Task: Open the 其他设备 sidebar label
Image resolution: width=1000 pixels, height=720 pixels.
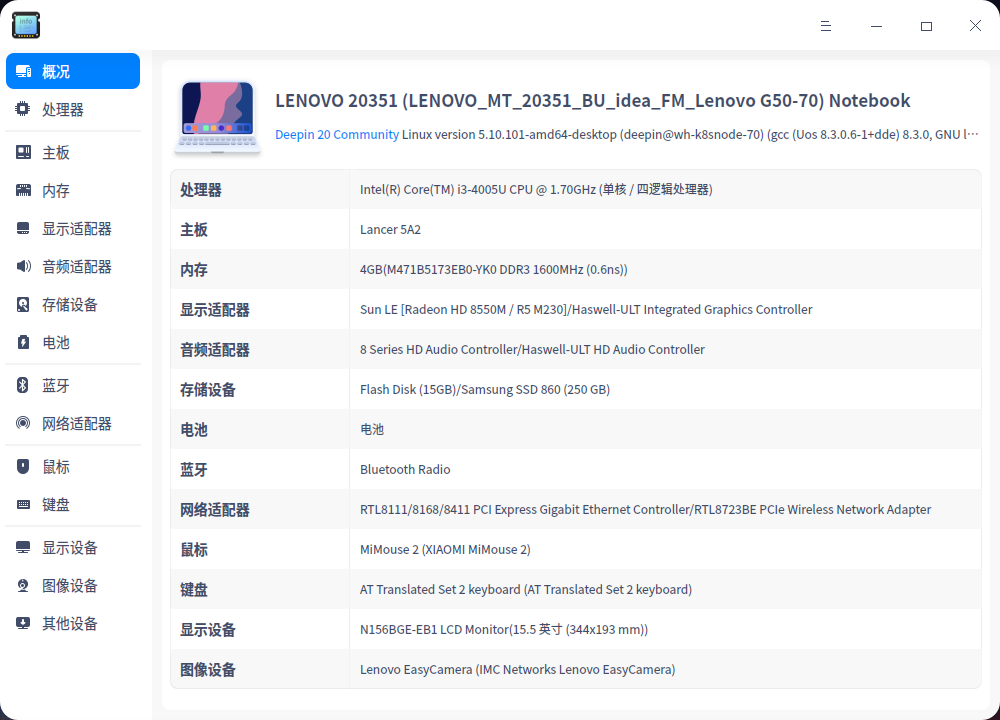Action: (x=70, y=624)
